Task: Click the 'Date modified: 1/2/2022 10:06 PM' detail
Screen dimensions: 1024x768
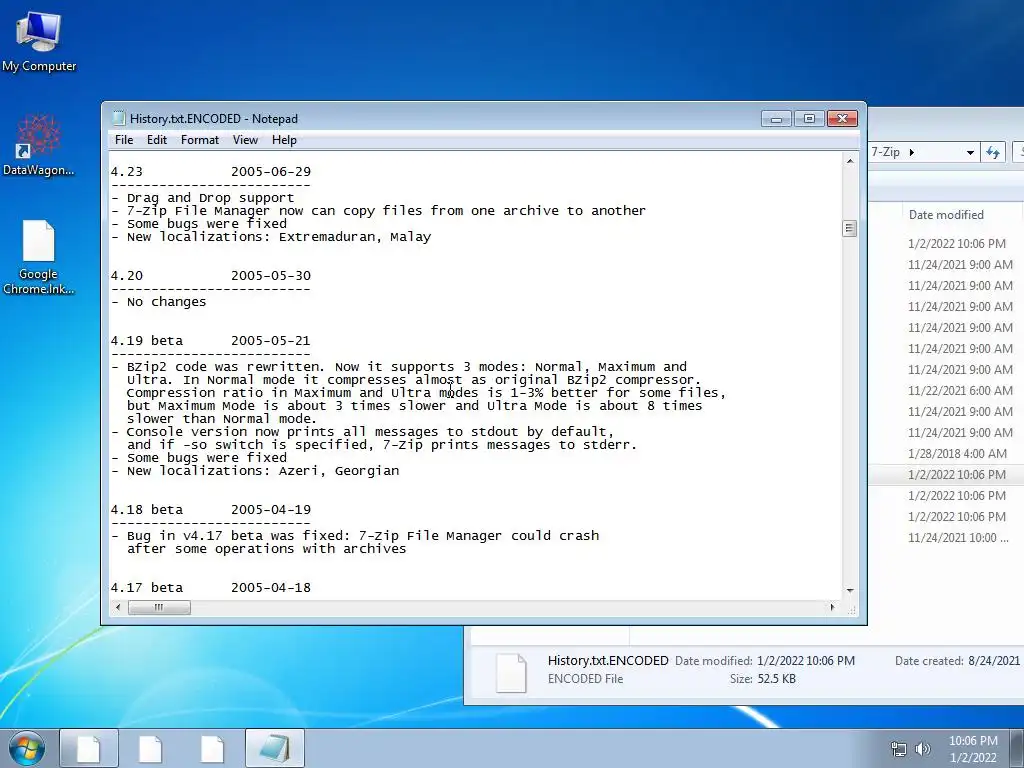Action: 765,661
